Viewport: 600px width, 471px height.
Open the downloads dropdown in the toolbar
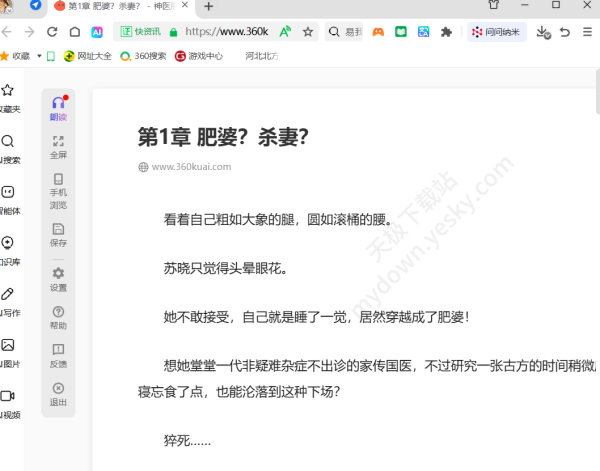pyautogui.click(x=543, y=32)
